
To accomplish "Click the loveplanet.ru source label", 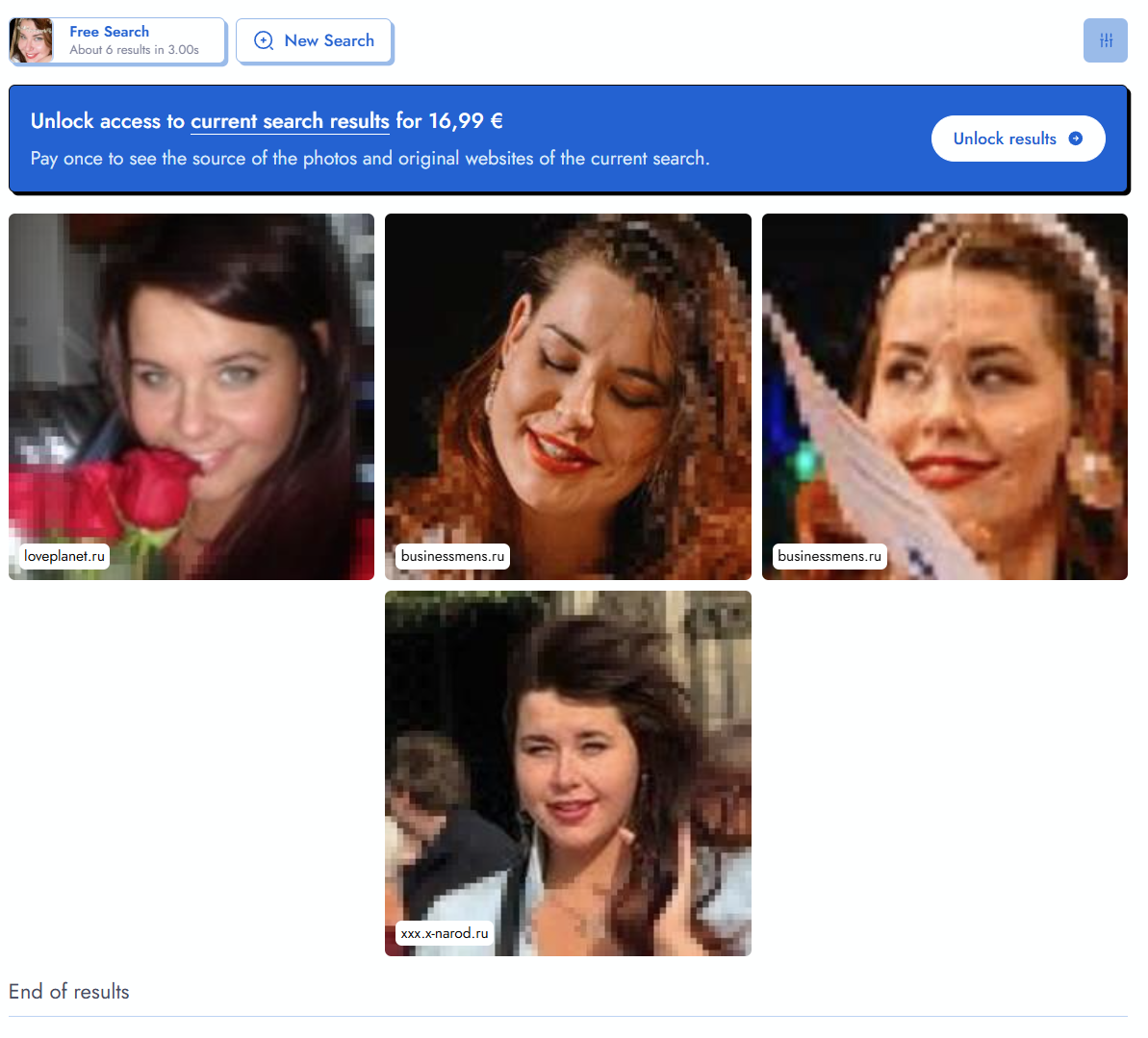I will [x=64, y=556].
